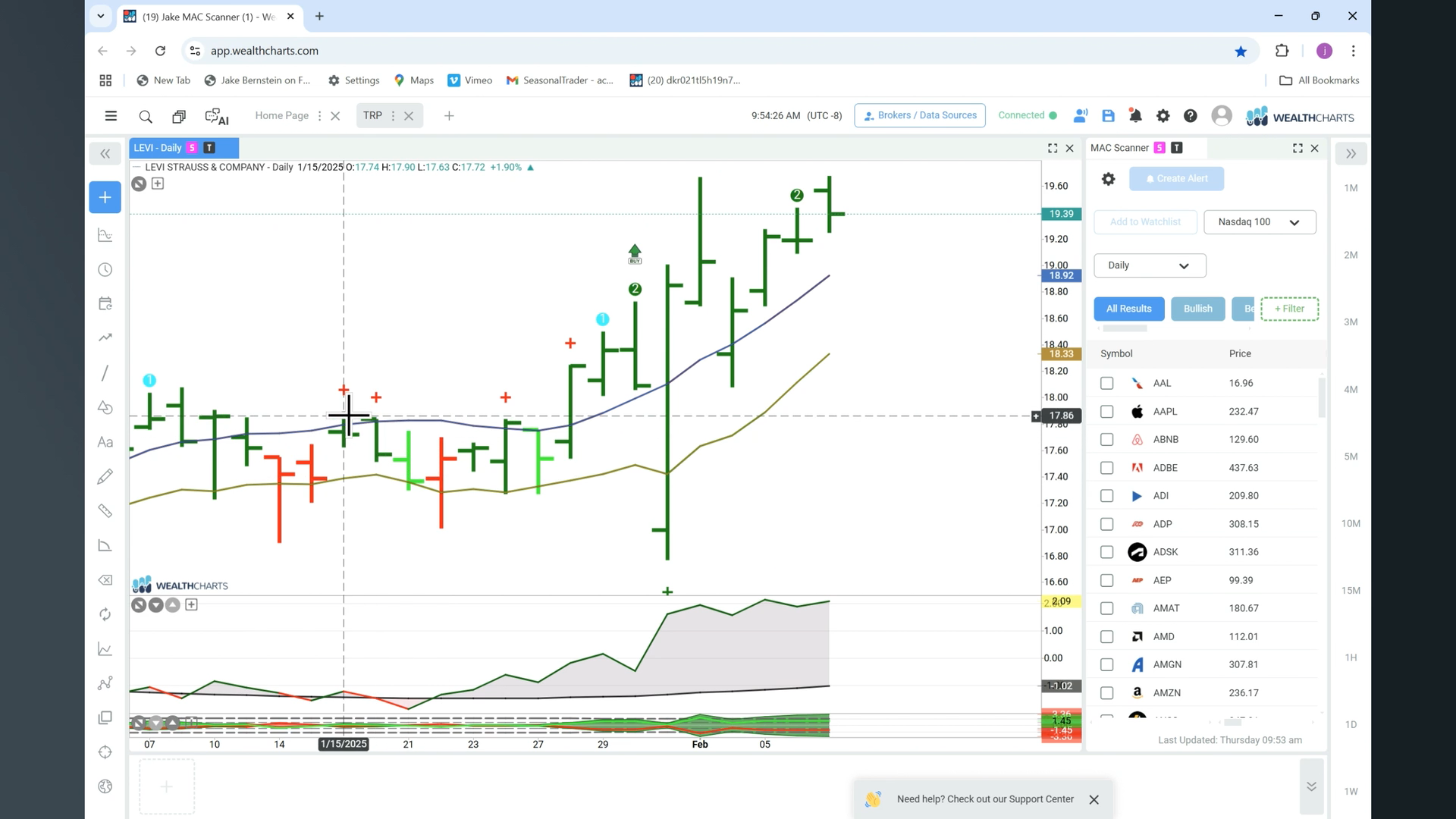
Task: Select the text Aa annotation tool
Action: 105,442
